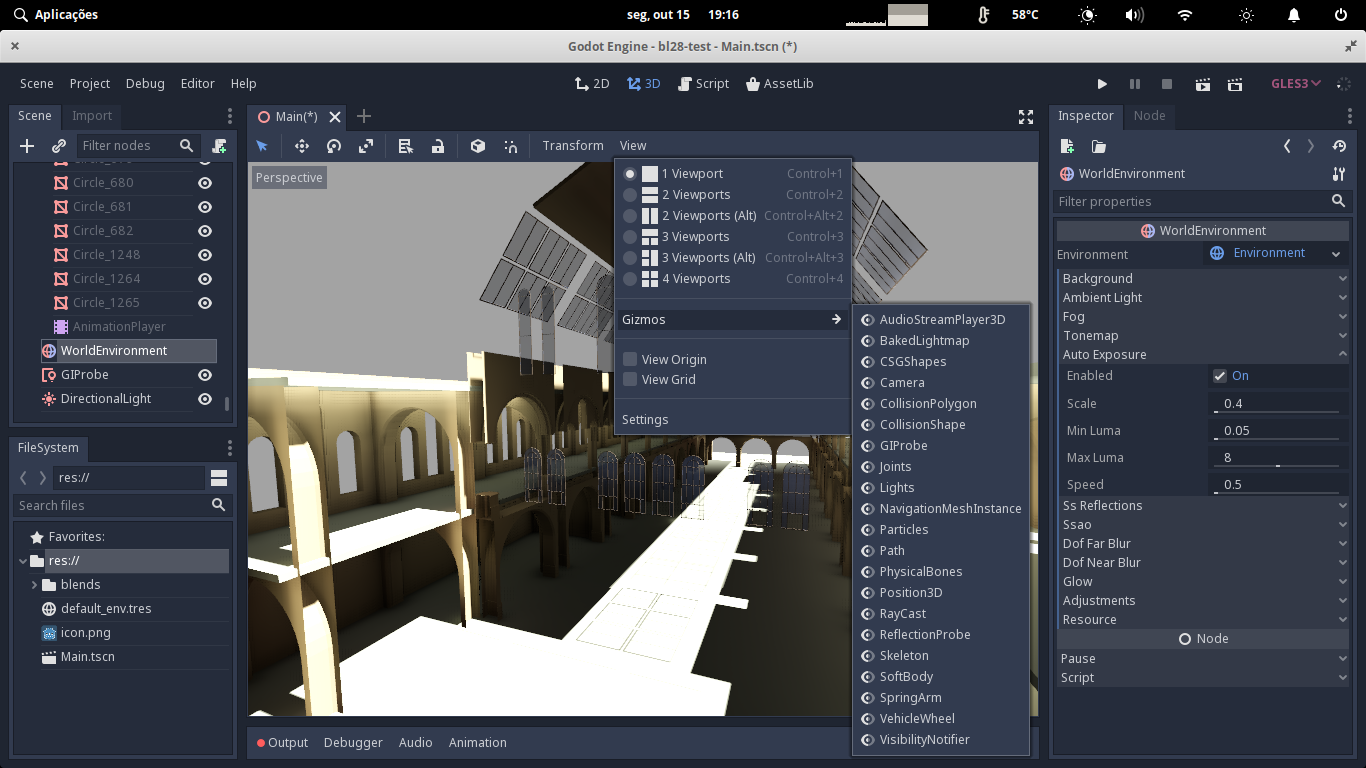Screen dimensions: 1366x768
Task: Select the Move mode tool icon
Action: [301, 146]
